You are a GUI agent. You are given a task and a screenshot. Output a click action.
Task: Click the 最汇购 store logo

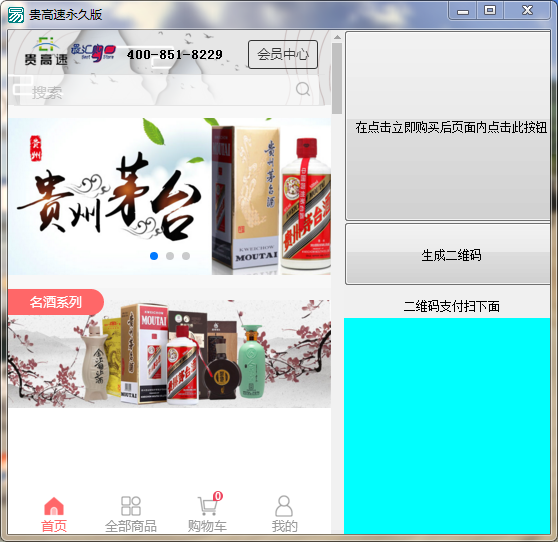pyautogui.click(x=93, y=53)
